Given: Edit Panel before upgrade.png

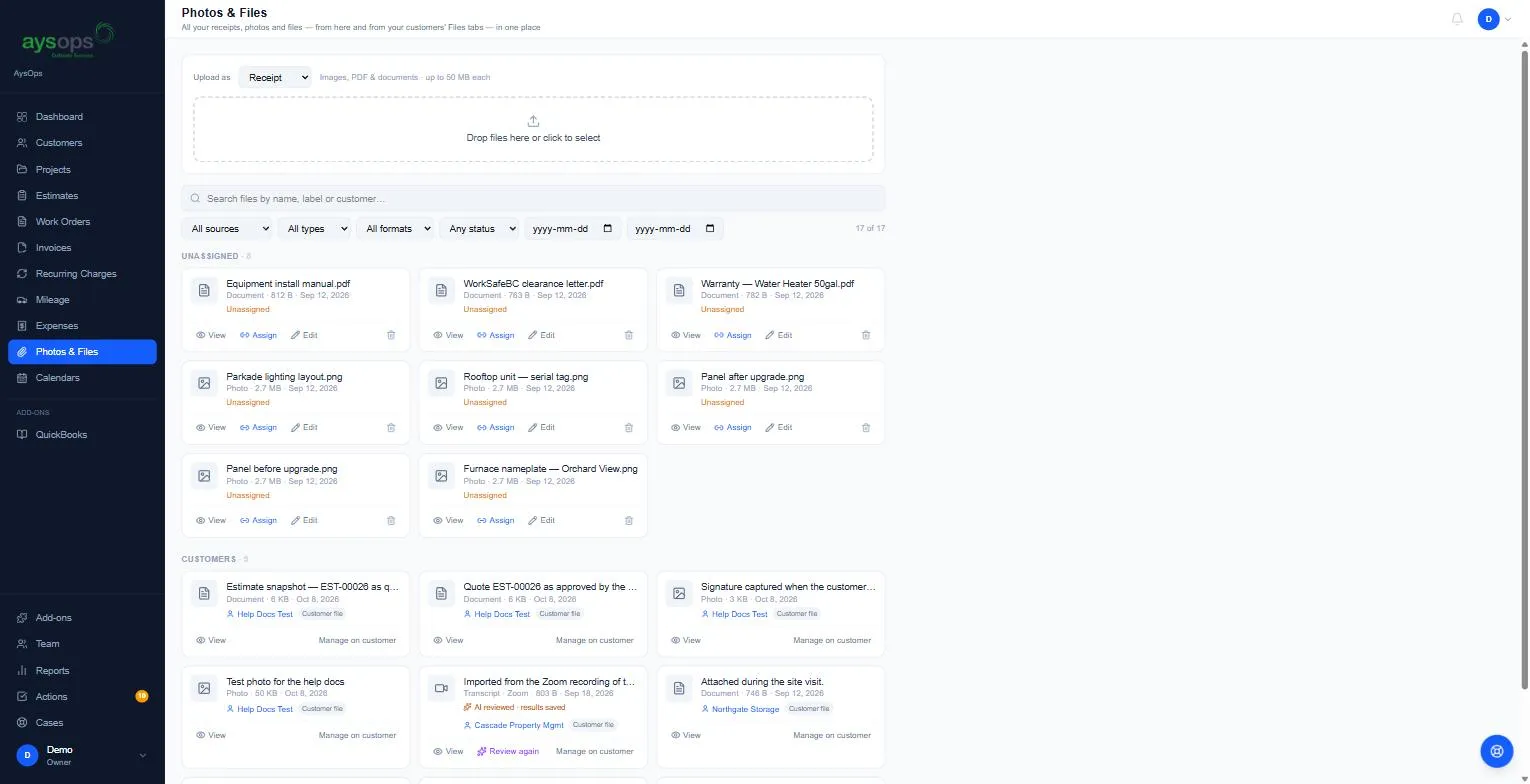Looking at the screenshot, I should (x=304, y=521).
